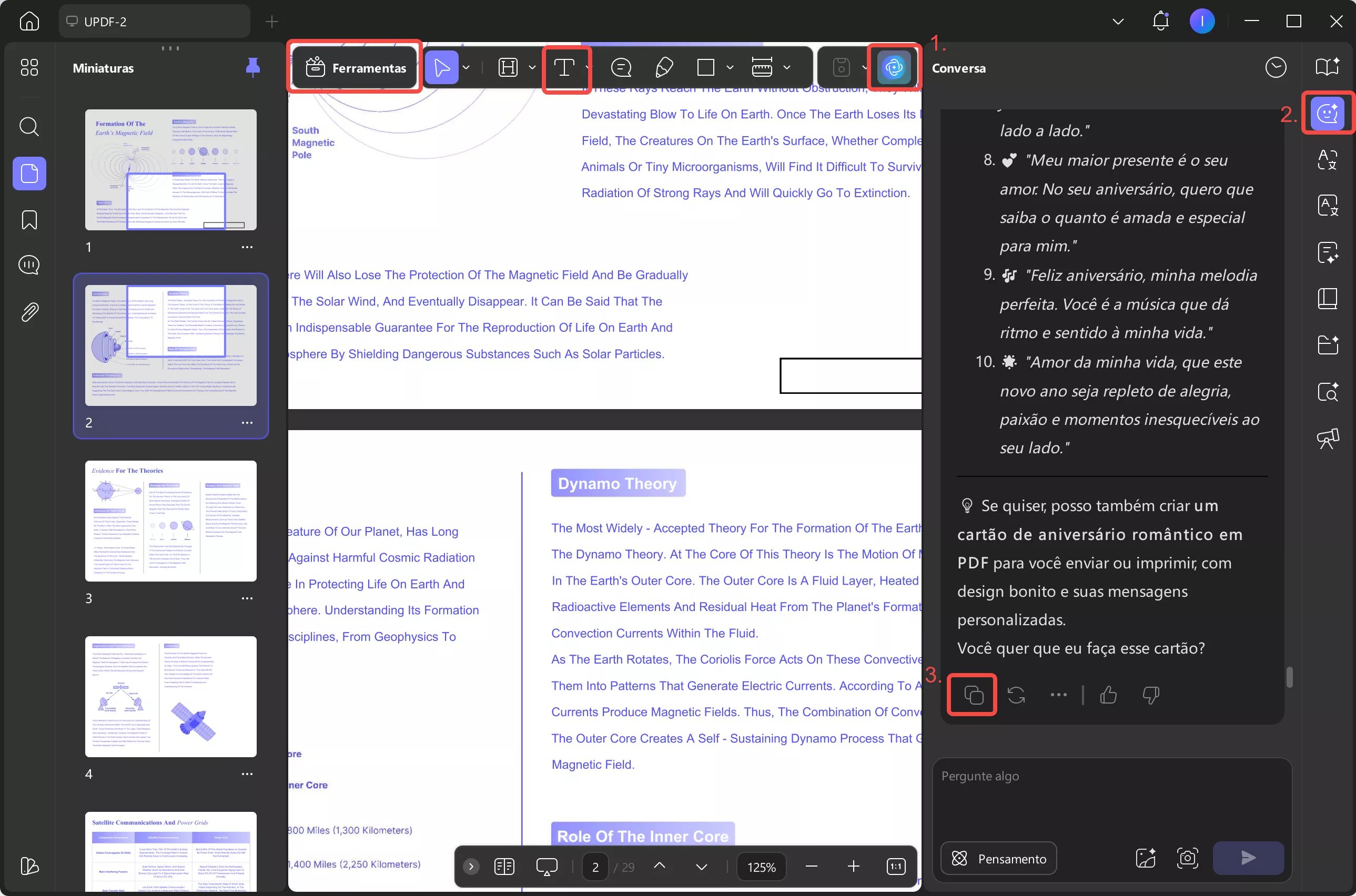1356x896 pixels.
Task: Open the title bar dropdown chevron
Action: [1118, 22]
